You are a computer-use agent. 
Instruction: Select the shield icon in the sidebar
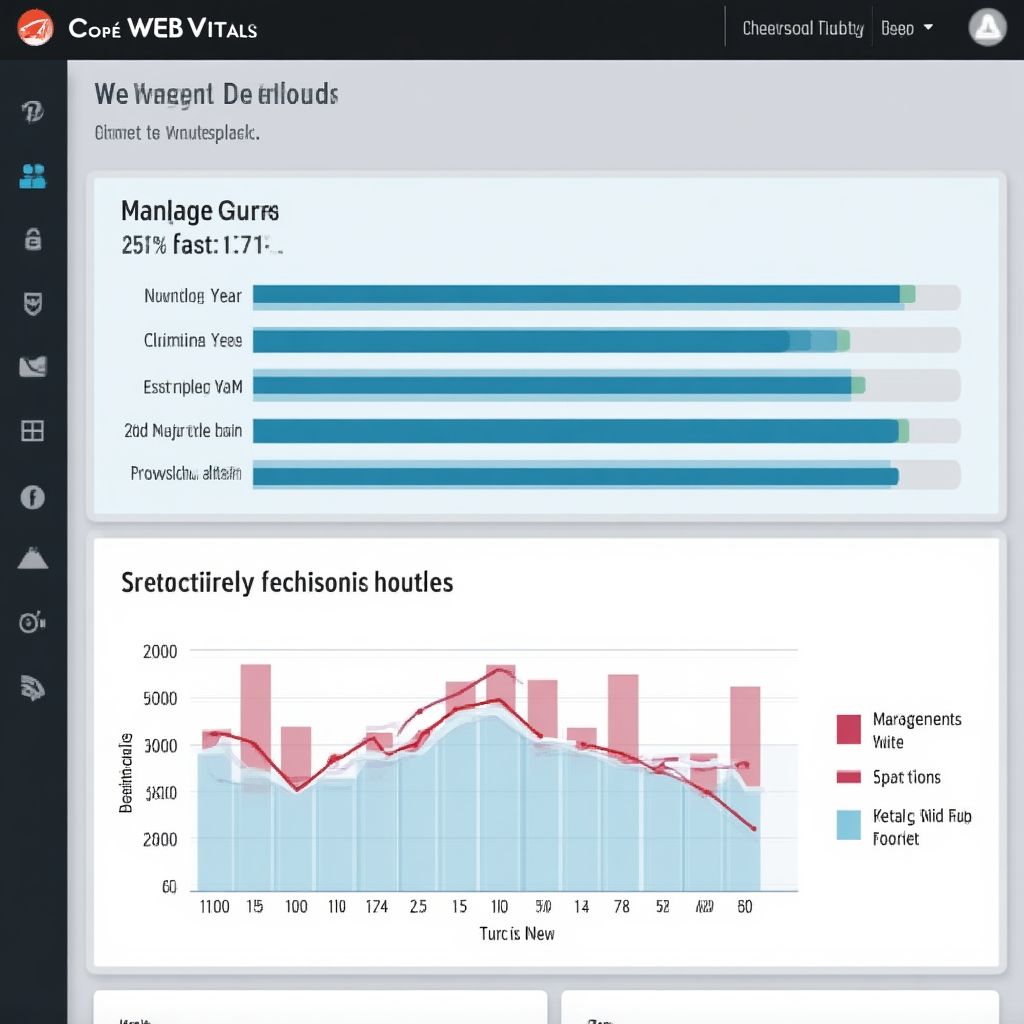[33, 304]
